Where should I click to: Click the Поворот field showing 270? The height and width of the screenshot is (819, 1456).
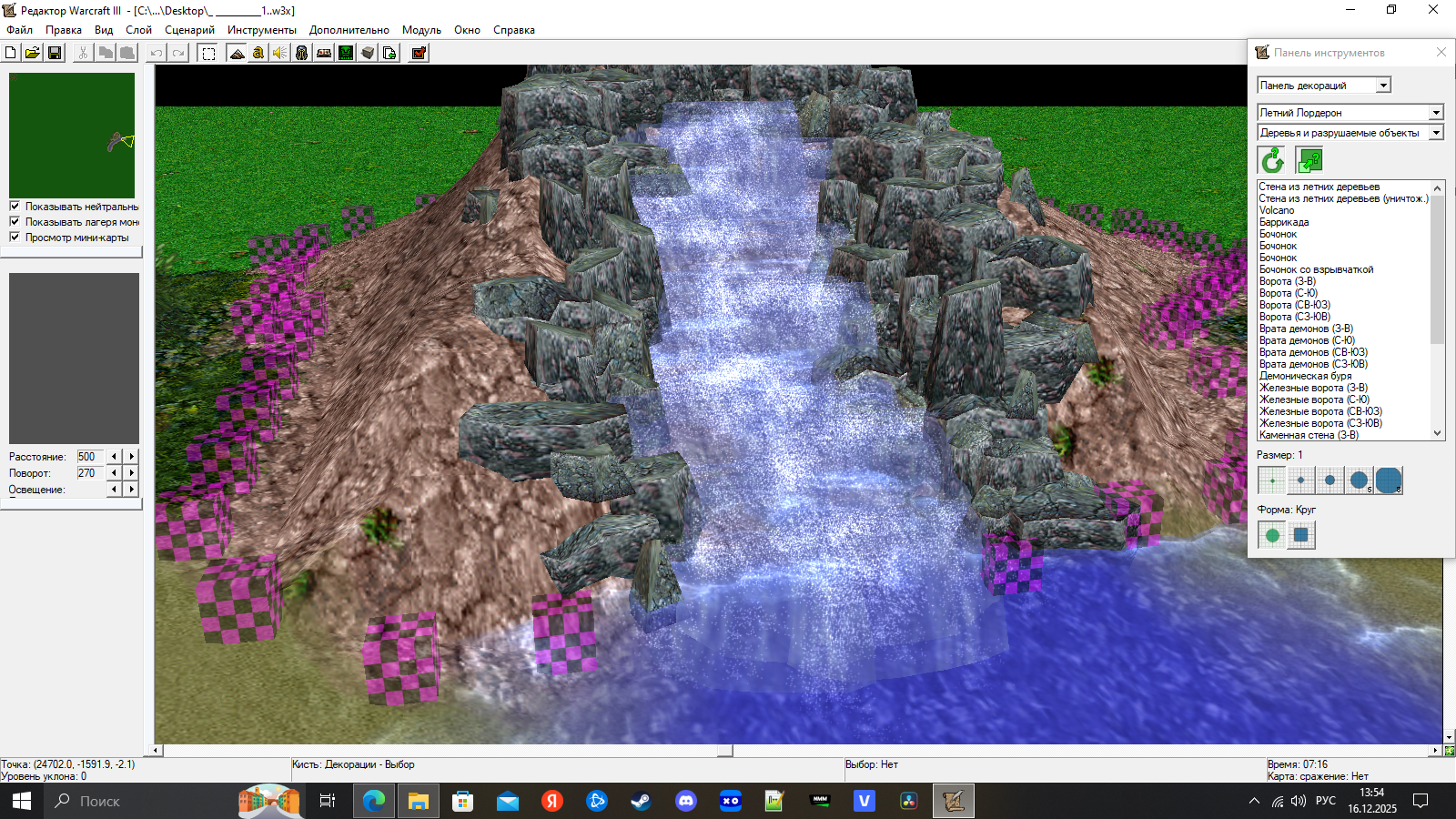click(x=90, y=473)
